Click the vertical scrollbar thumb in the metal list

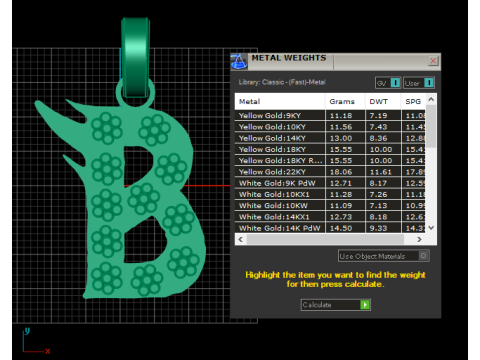pos(431,126)
